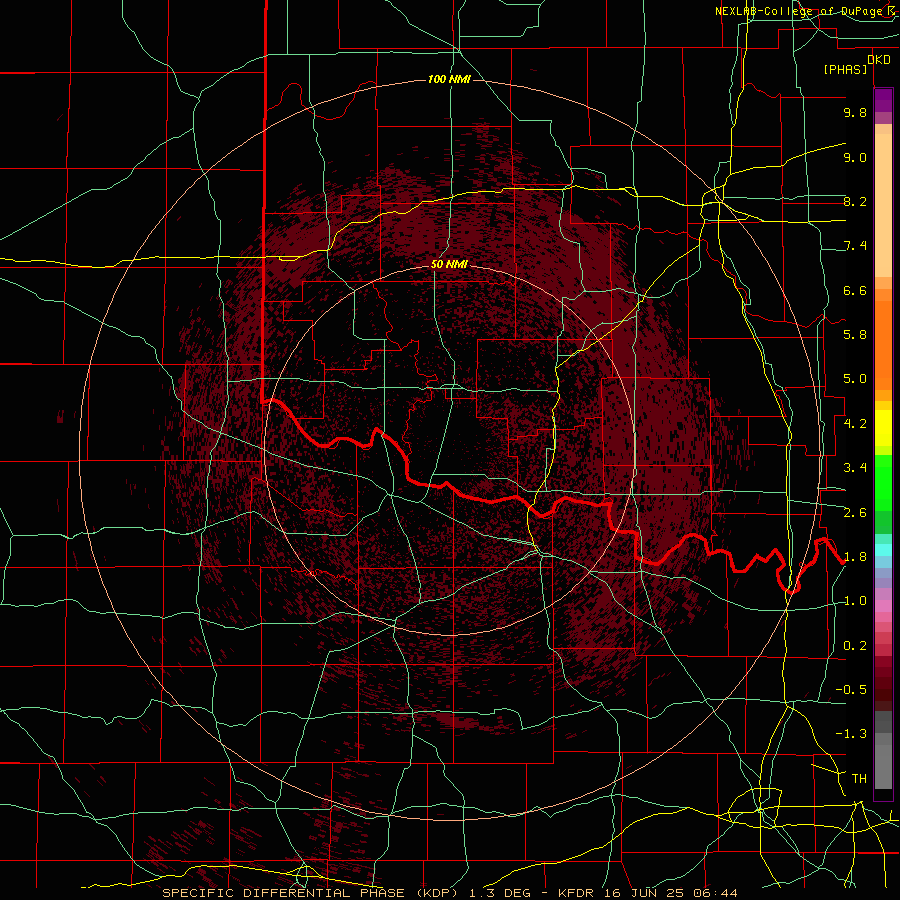Click the 5.0 value on the color scale
This screenshot has width=900, height=900.
(855, 379)
